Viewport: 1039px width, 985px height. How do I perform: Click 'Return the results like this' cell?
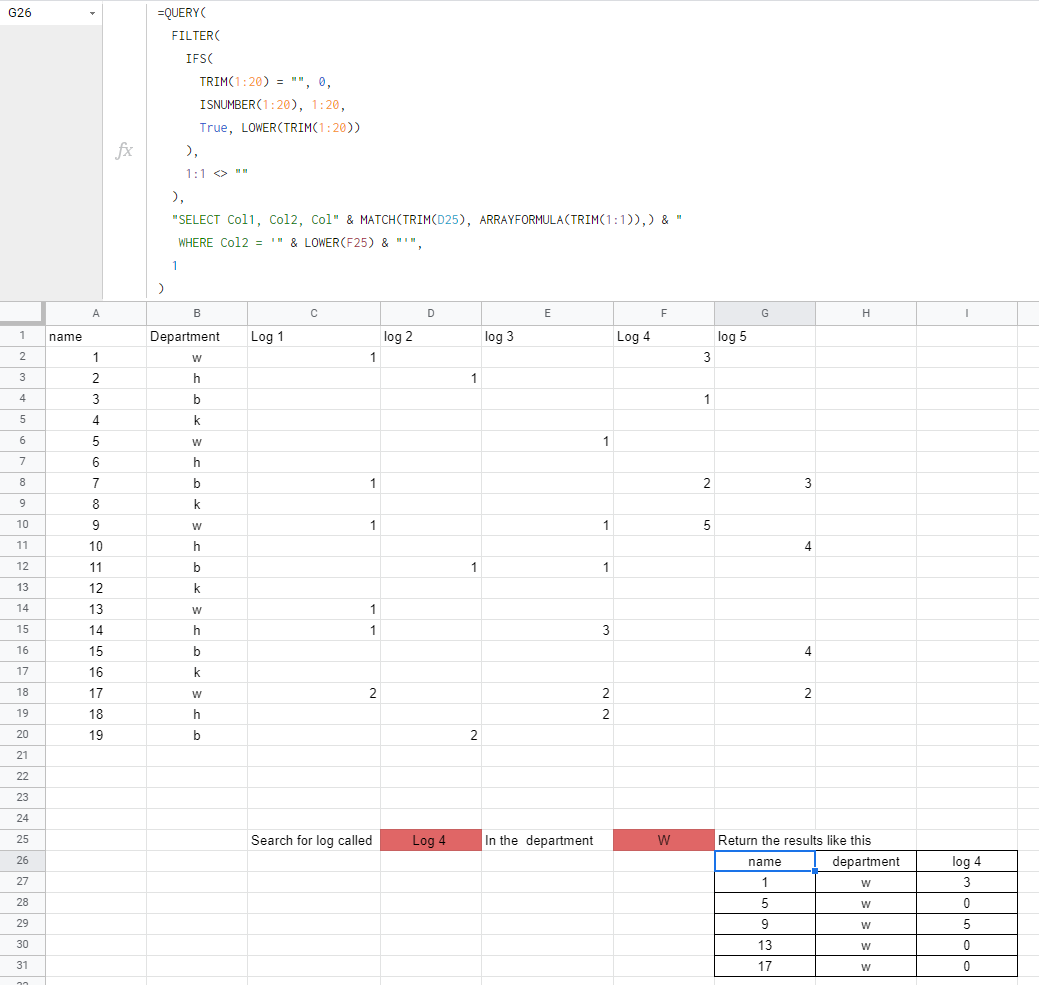pyautogui.click(x=794, y=841)
